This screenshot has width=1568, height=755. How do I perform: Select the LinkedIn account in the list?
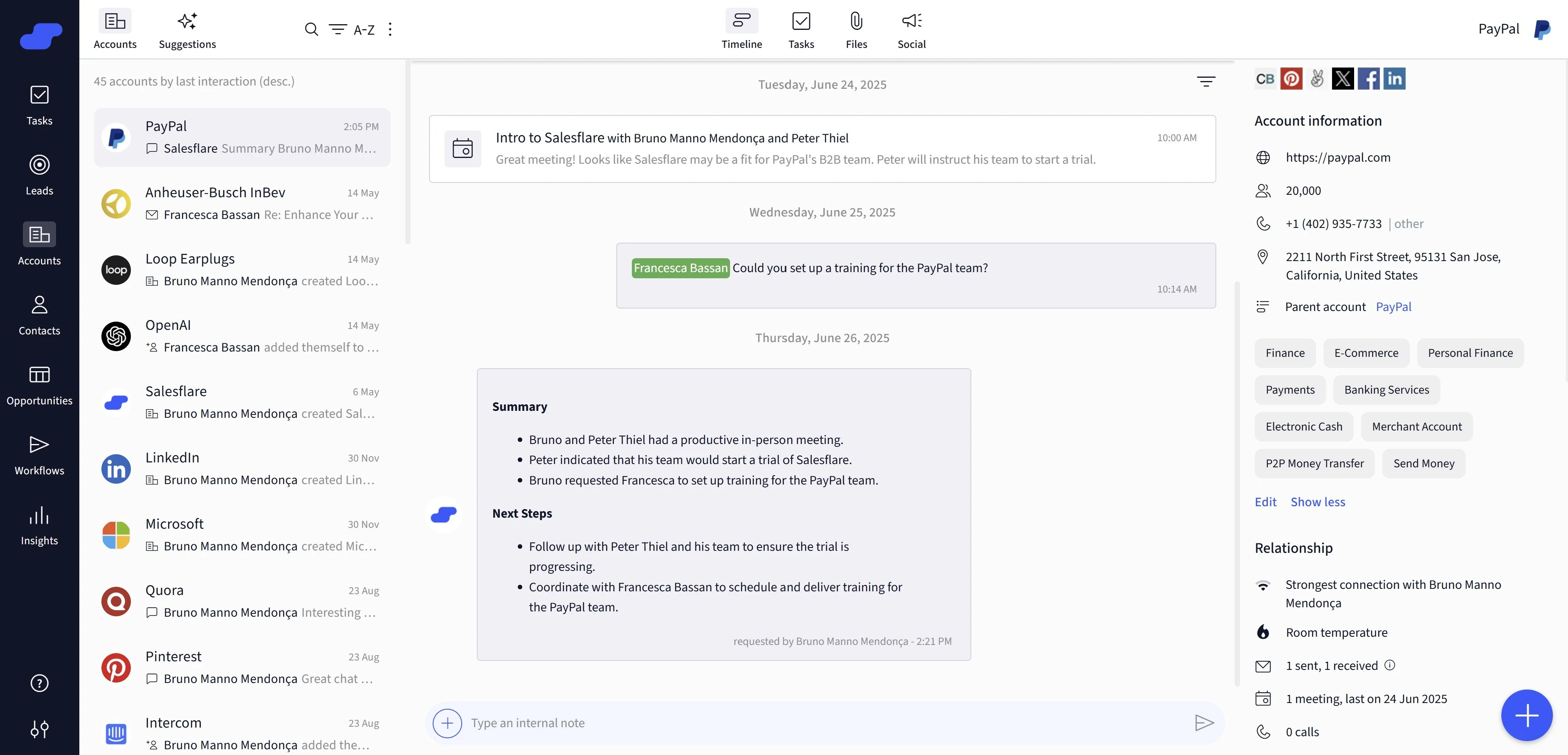point(242,469)
